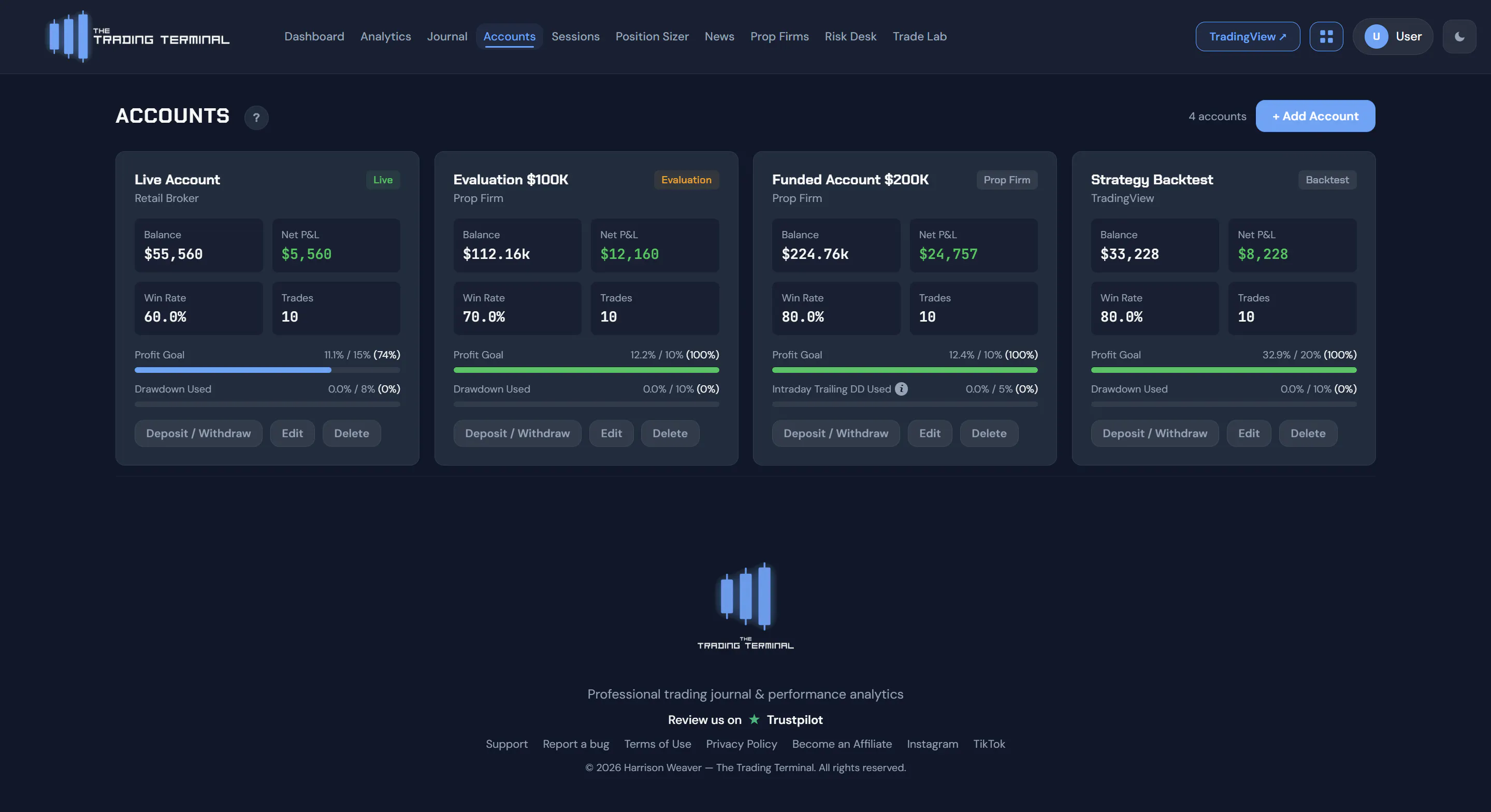Open the accounts help question mark icon

[256, 118]
